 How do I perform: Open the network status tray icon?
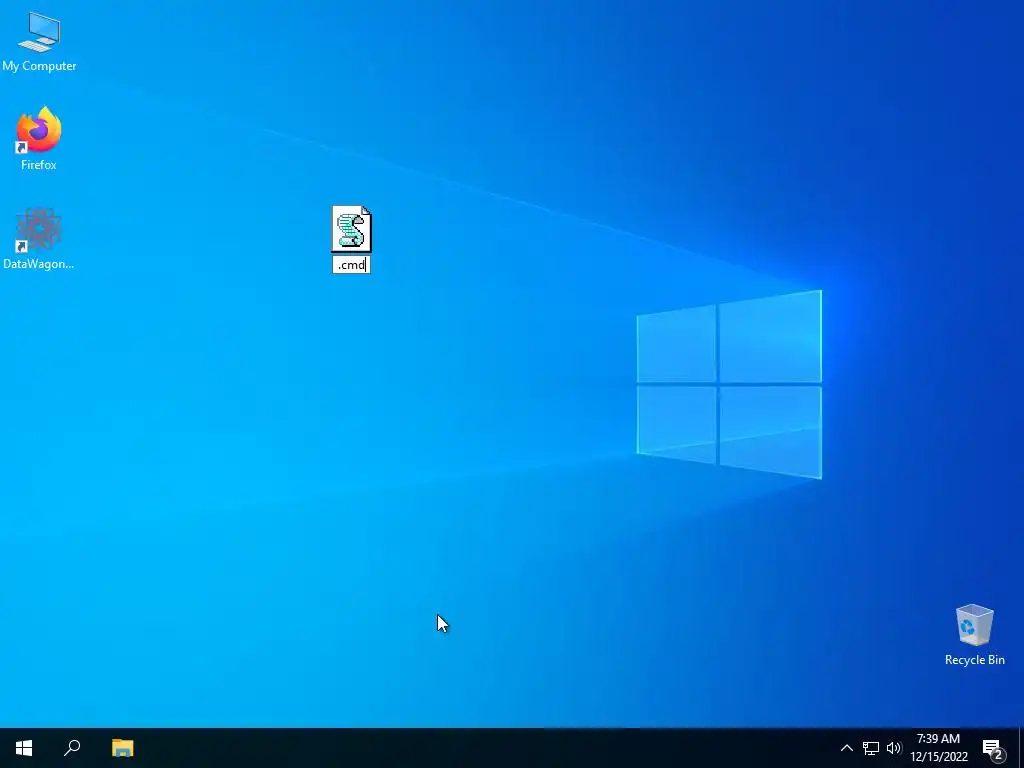[x=871, y=748]
